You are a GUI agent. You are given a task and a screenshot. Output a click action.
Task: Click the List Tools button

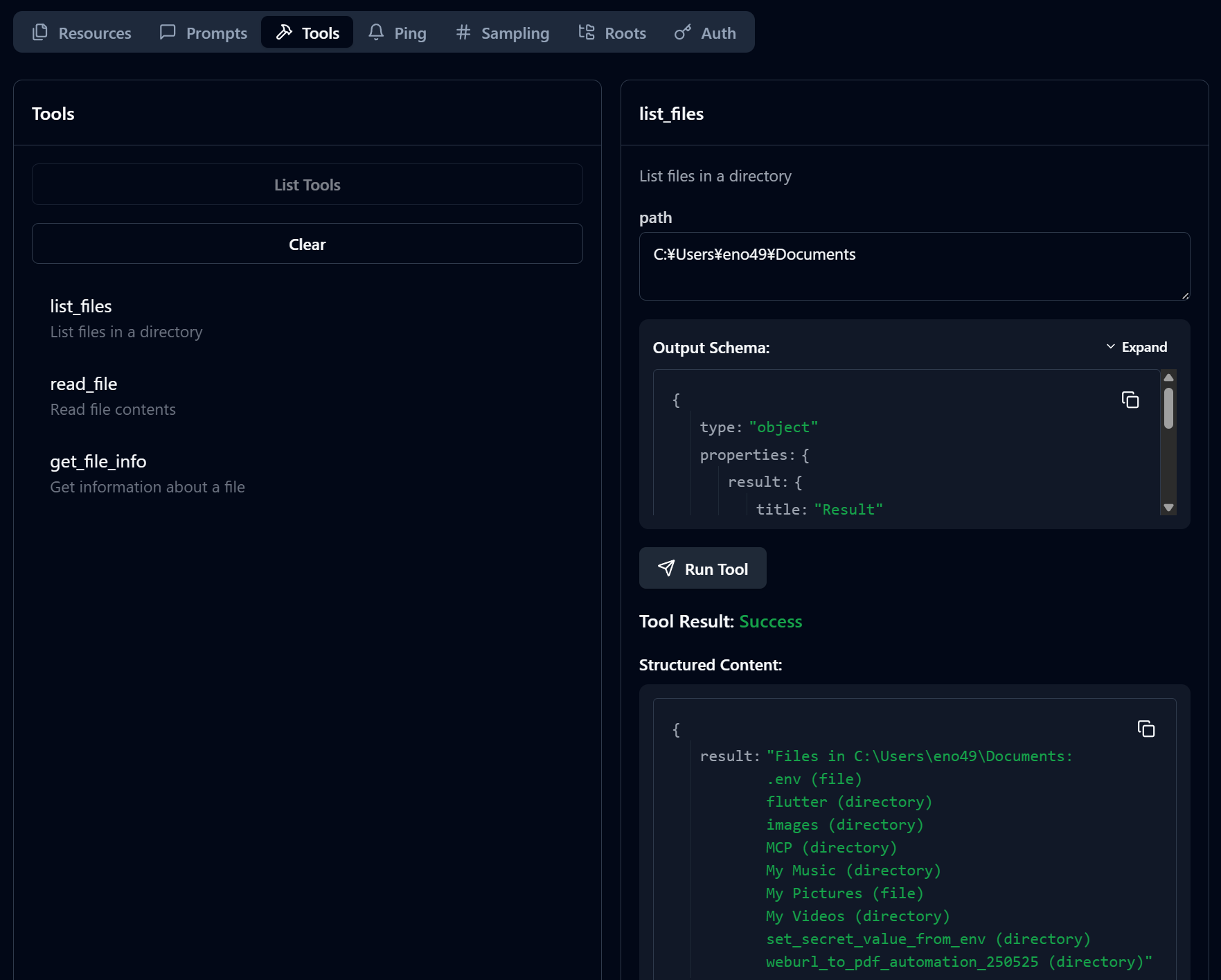[307, 184]
